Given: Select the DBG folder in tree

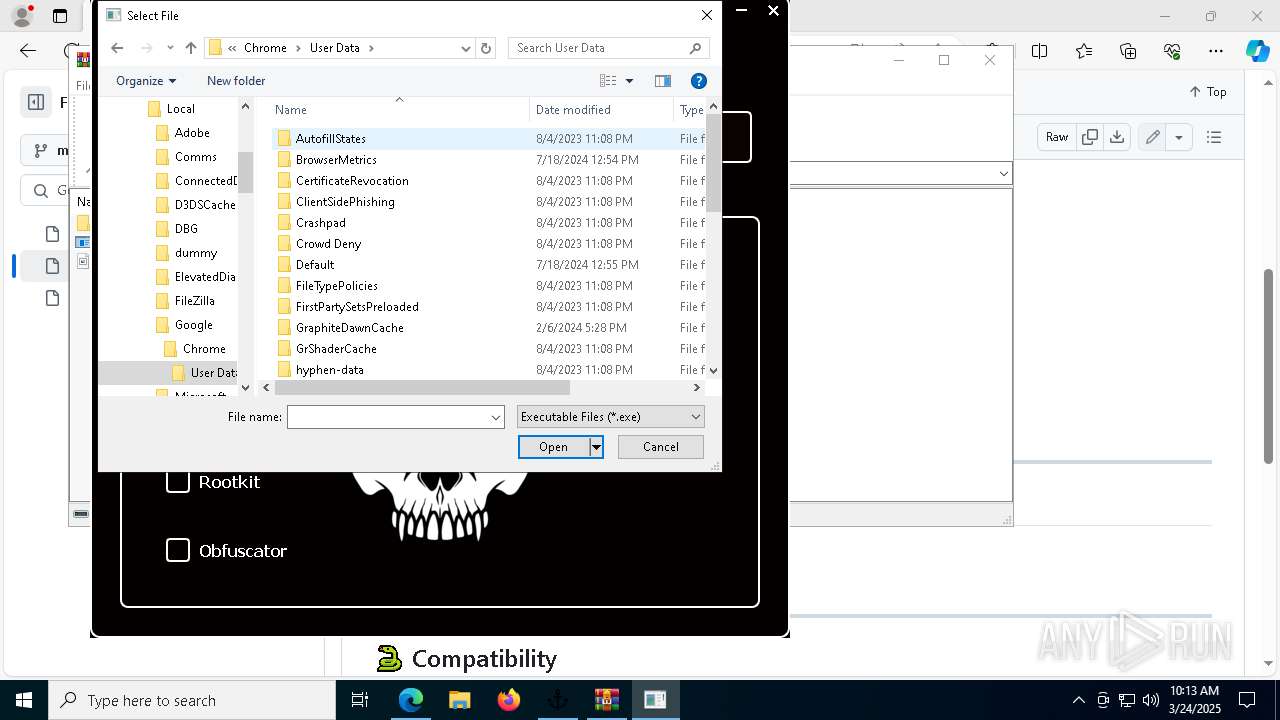Looking at the screenshot, I should pyautogui.click(x=186, y=229).
